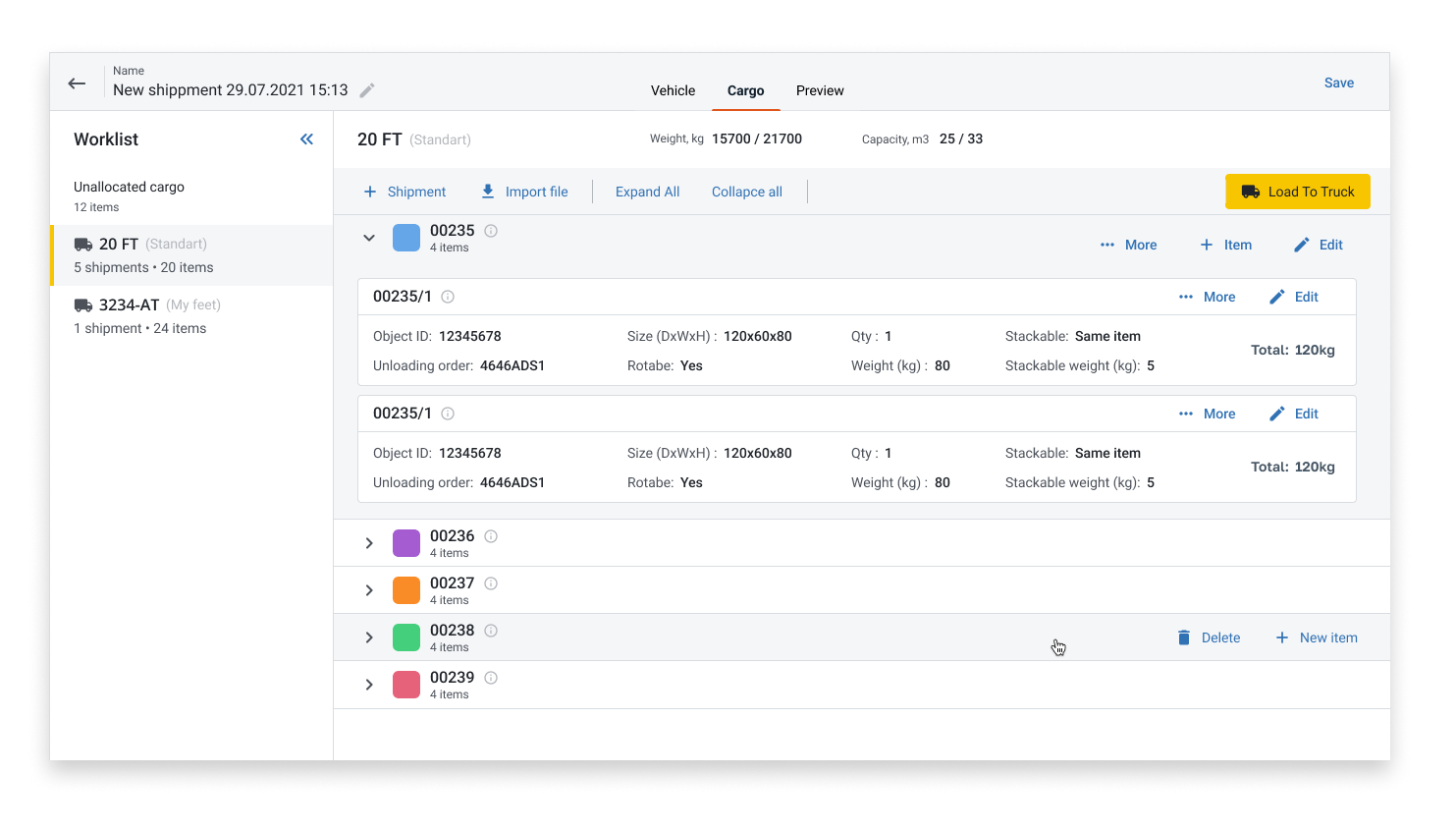The image size is (1456, 830).
Task: Click the info icon beside shipment 00235
Action: coord(491,231)
